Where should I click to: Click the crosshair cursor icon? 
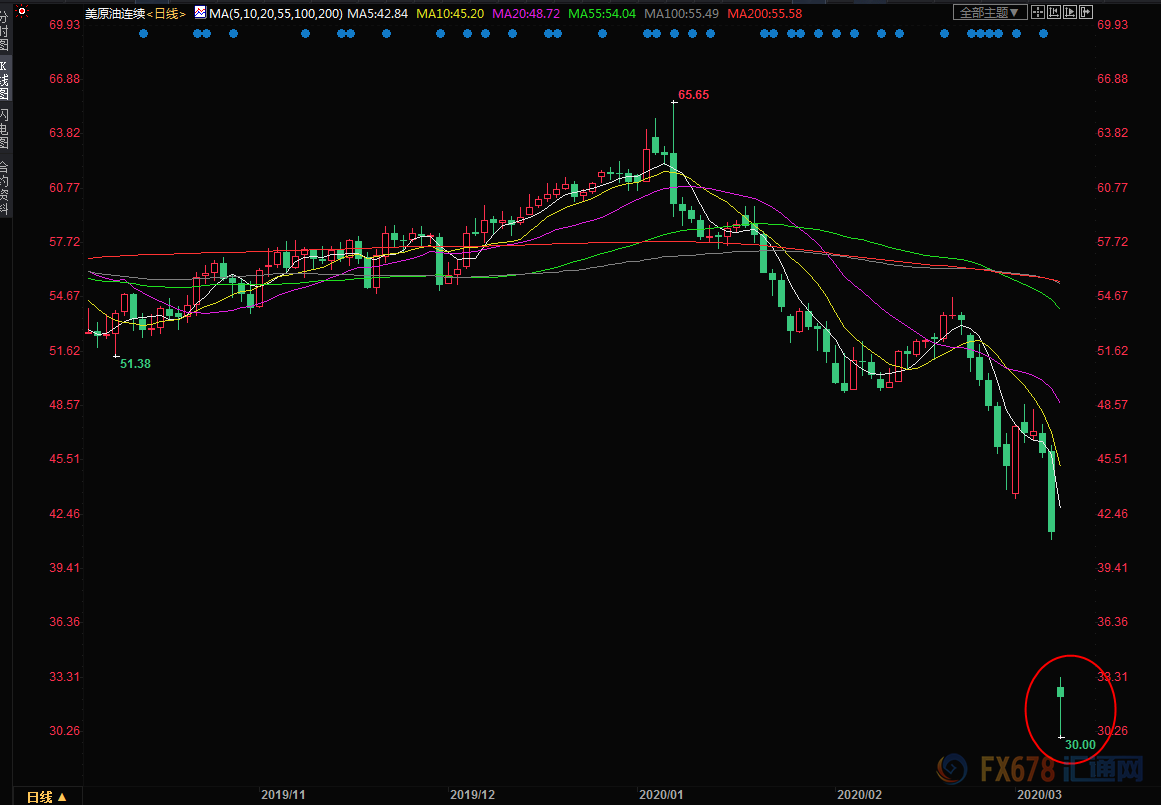(1038, 13)
